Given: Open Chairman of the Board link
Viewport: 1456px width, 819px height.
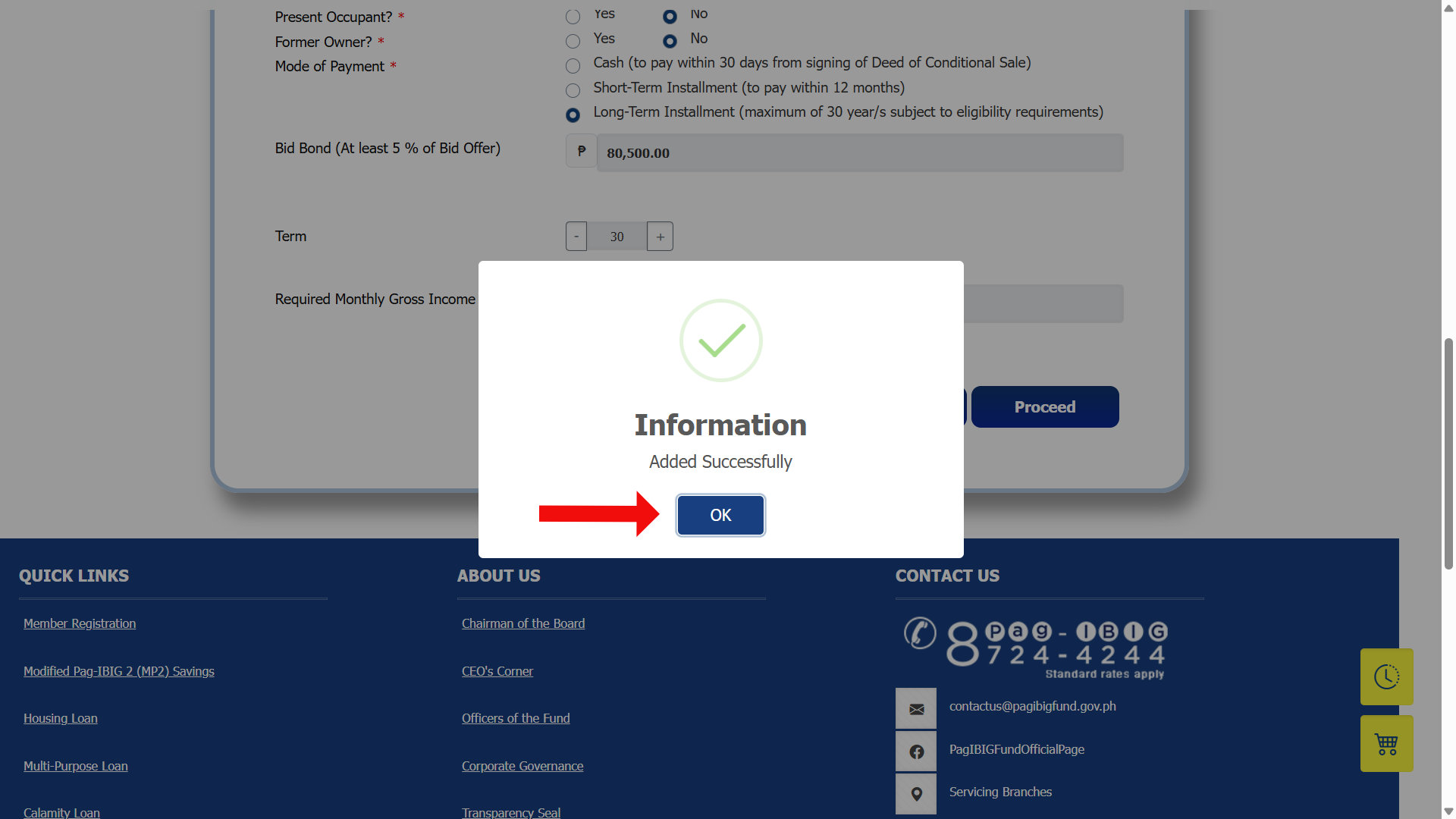Looking at the screenshot, I should (x=523, y=623).
